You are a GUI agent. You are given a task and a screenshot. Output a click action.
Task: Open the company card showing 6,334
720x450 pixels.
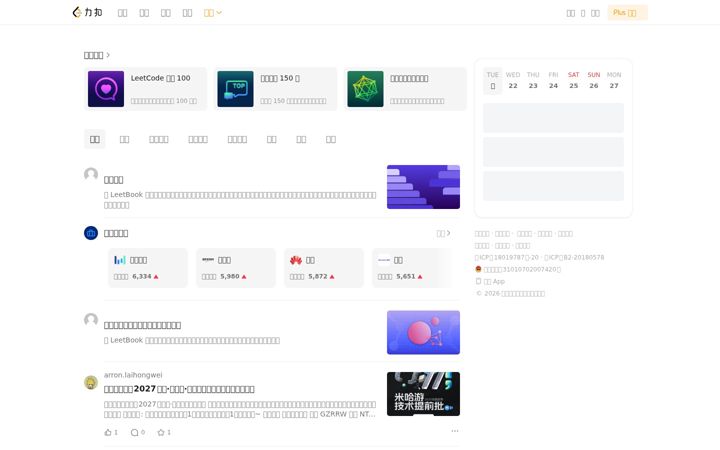pos(148,268)
